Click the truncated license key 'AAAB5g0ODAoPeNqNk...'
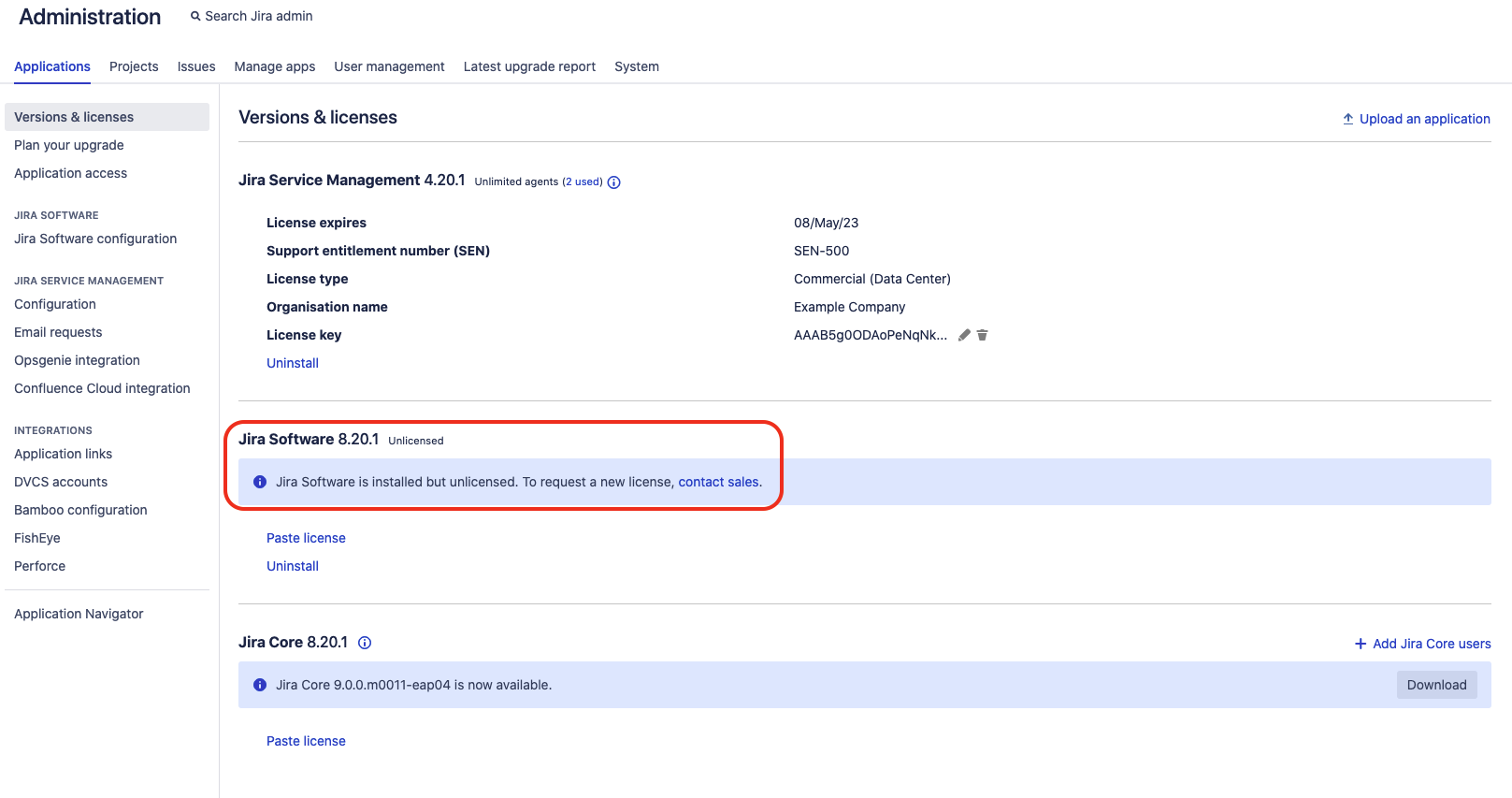This screenshot has height=798, width=1512. 871,335
